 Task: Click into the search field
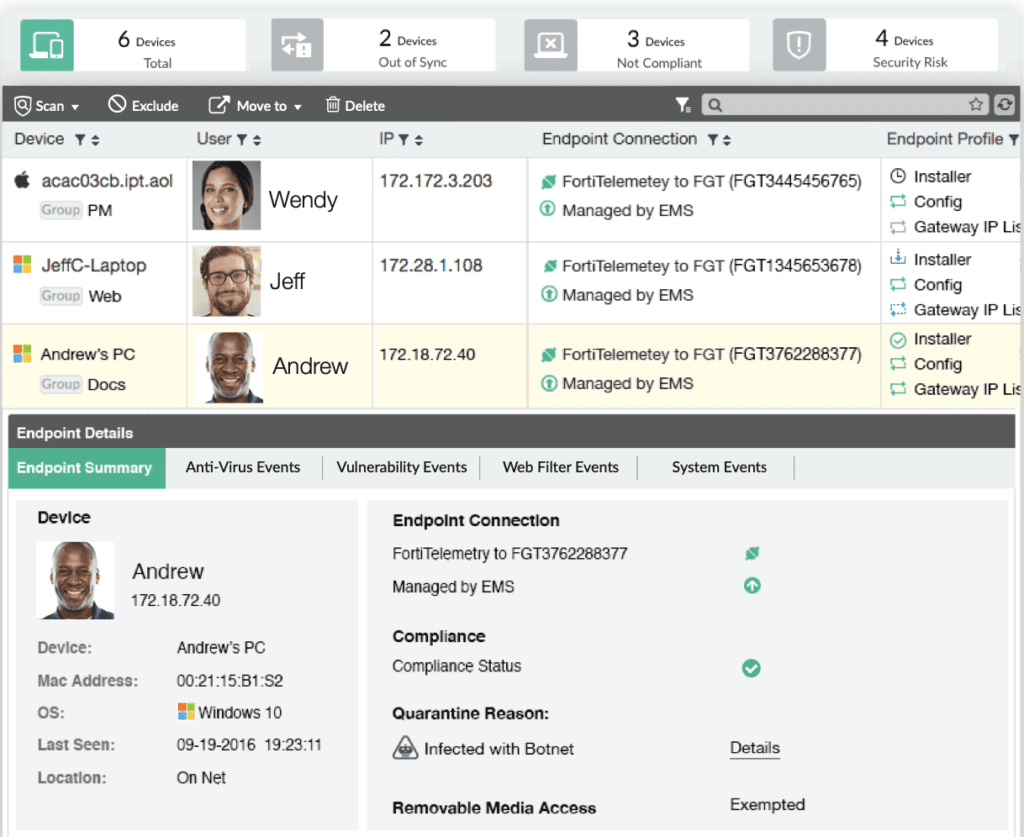(844, 104)
